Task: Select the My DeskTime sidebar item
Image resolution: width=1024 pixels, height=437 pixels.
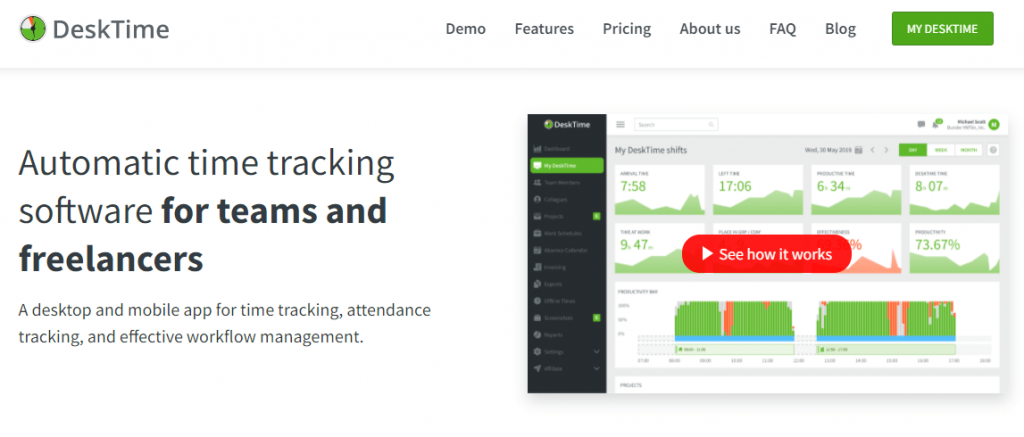Action: pos(567,166)
